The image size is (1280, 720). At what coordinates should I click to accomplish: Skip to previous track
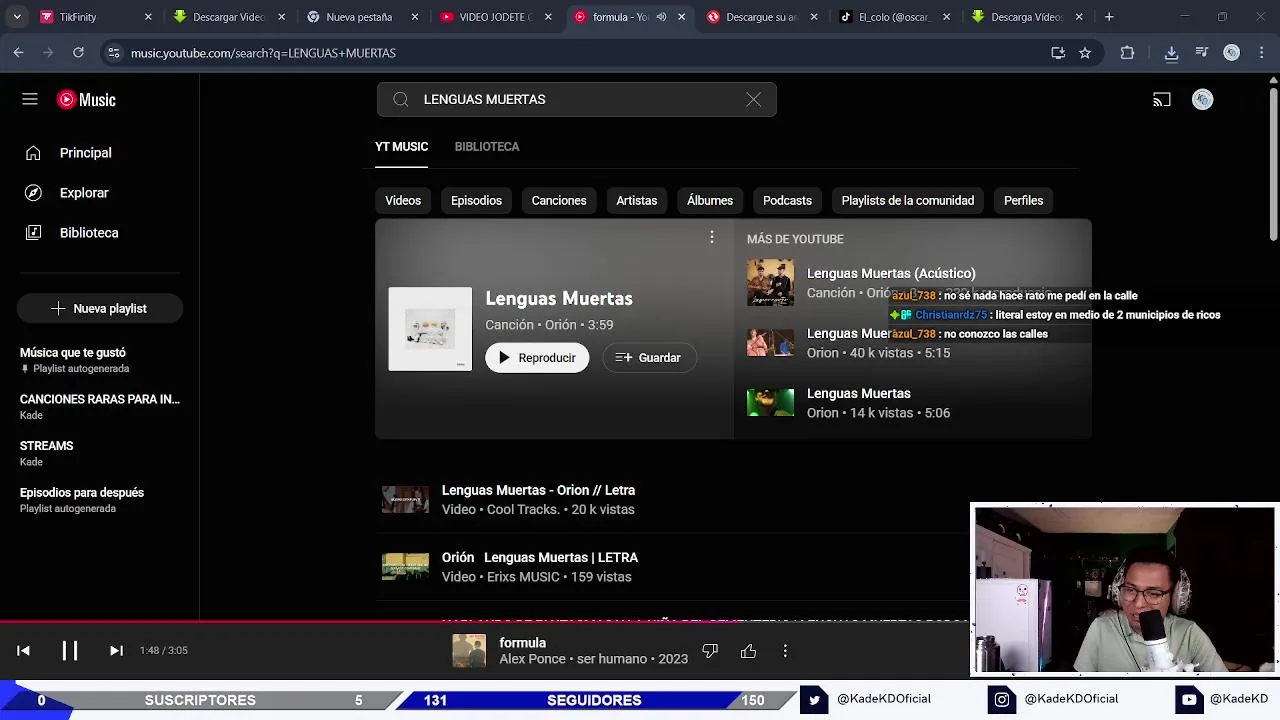click(23, 651)
